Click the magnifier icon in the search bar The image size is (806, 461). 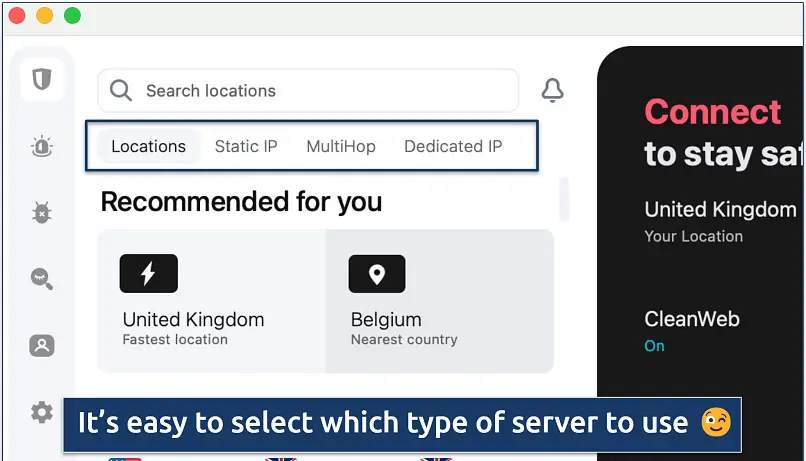(121, 91)
